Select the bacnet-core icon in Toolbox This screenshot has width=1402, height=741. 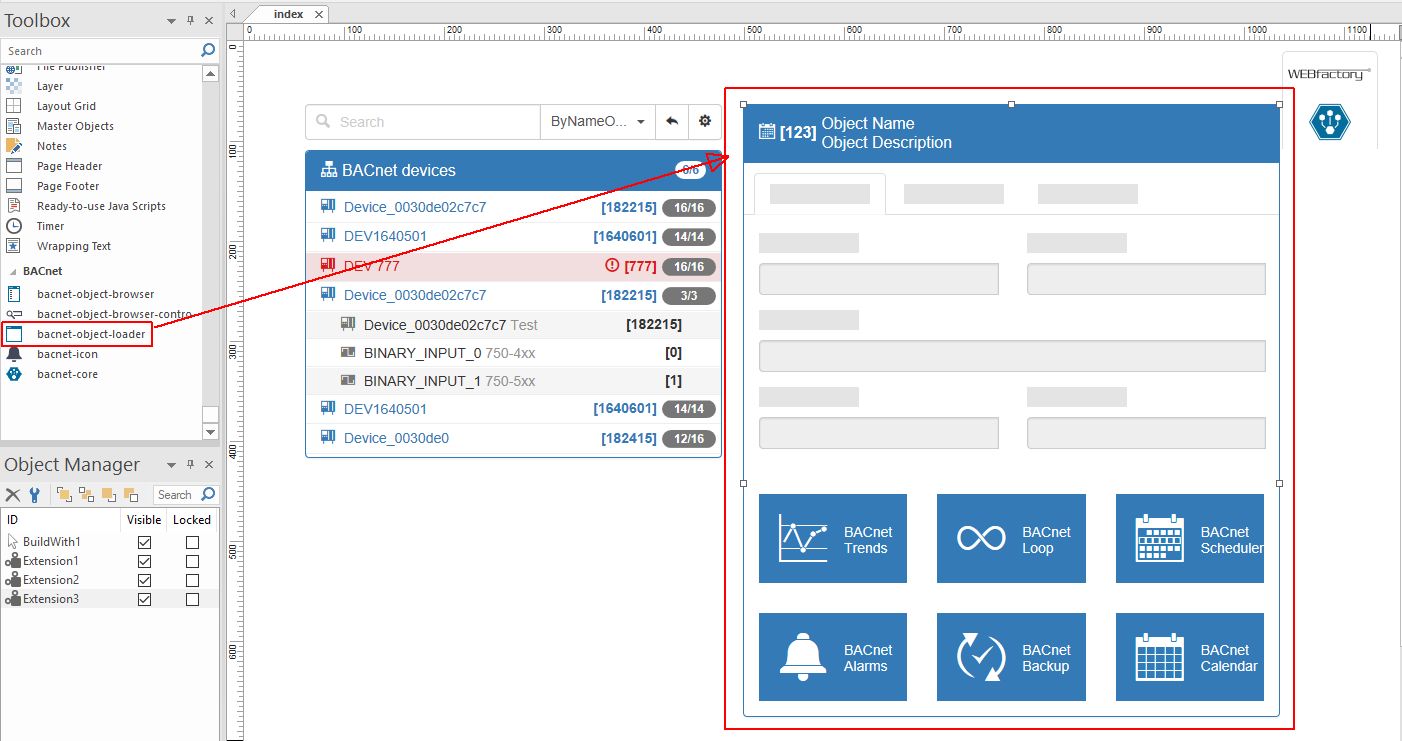tap(14, 374)
